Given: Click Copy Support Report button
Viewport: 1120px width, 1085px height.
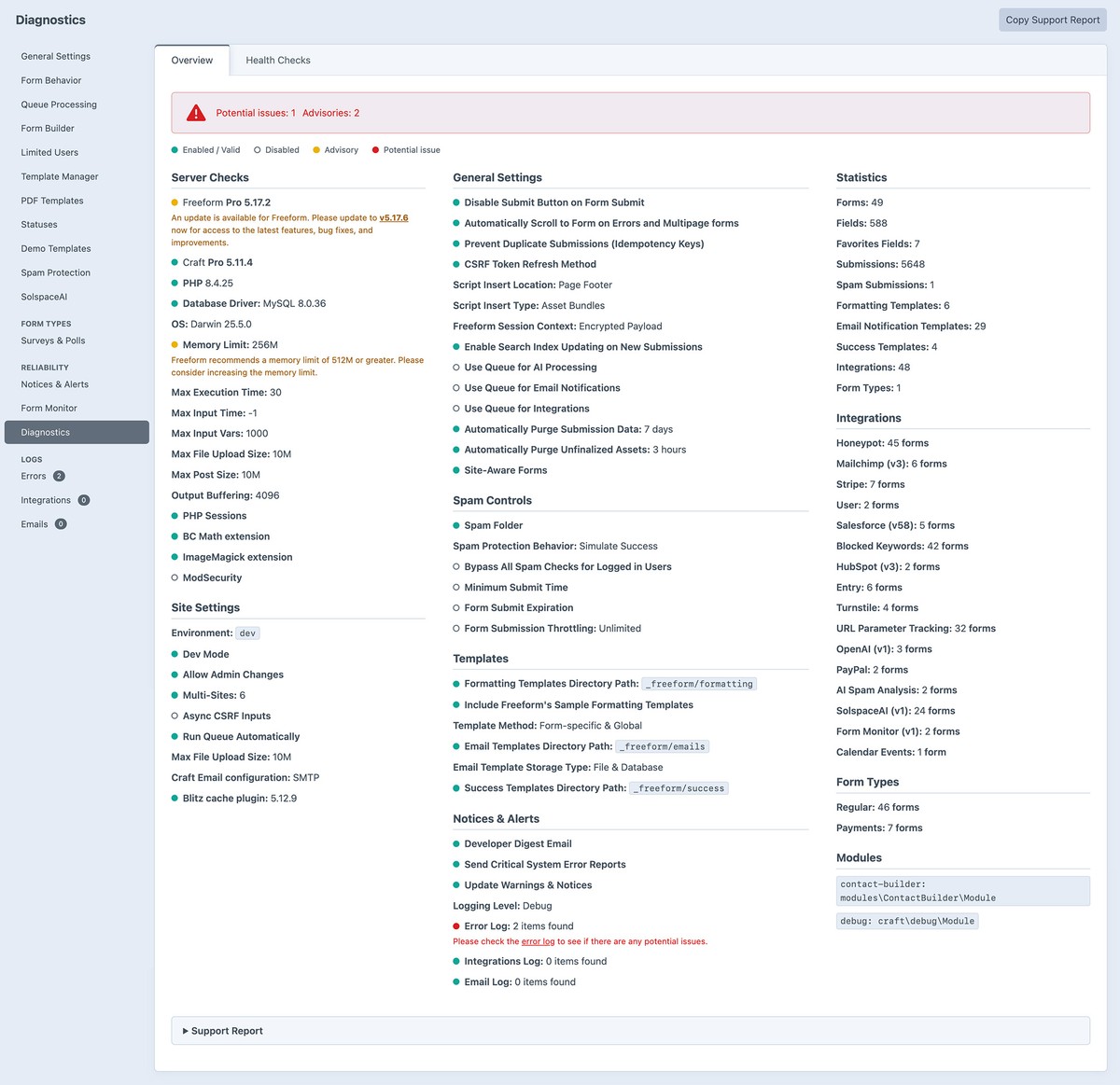Looking at the screenshot, I should coord(1053,20).
